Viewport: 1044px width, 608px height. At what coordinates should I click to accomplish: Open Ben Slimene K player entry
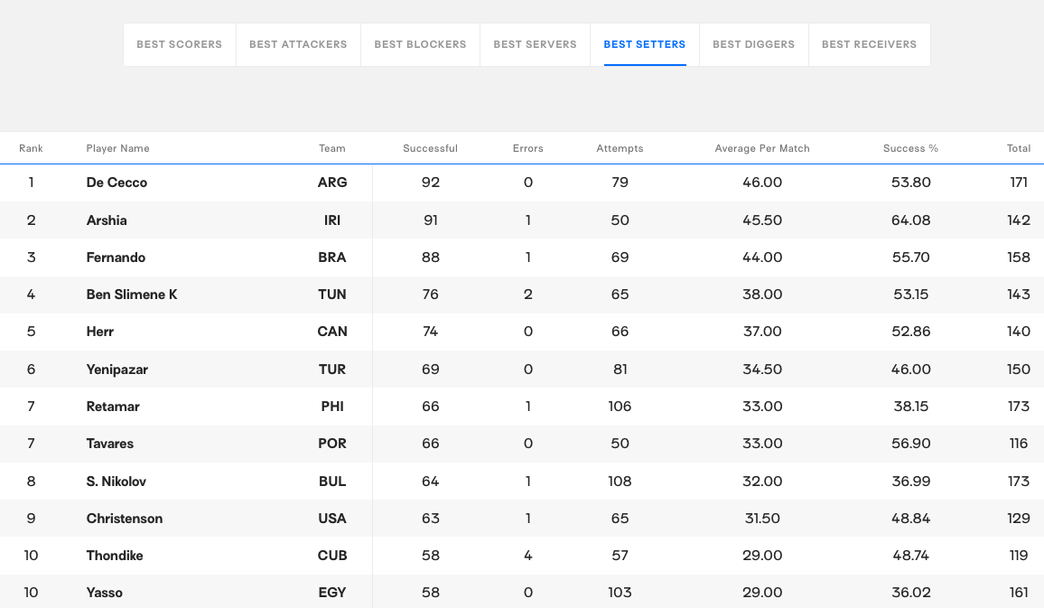point(132,295)
